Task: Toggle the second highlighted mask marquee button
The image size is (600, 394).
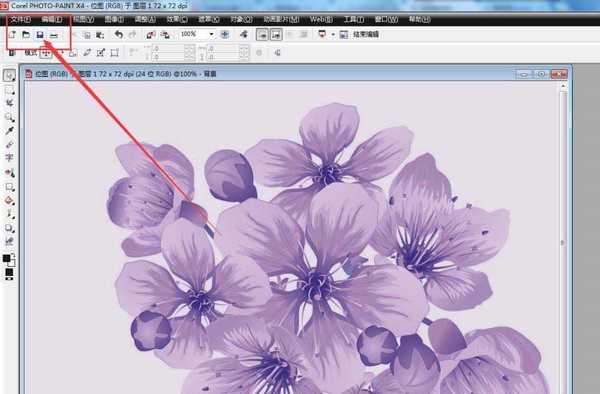Action: pos(276,35)
